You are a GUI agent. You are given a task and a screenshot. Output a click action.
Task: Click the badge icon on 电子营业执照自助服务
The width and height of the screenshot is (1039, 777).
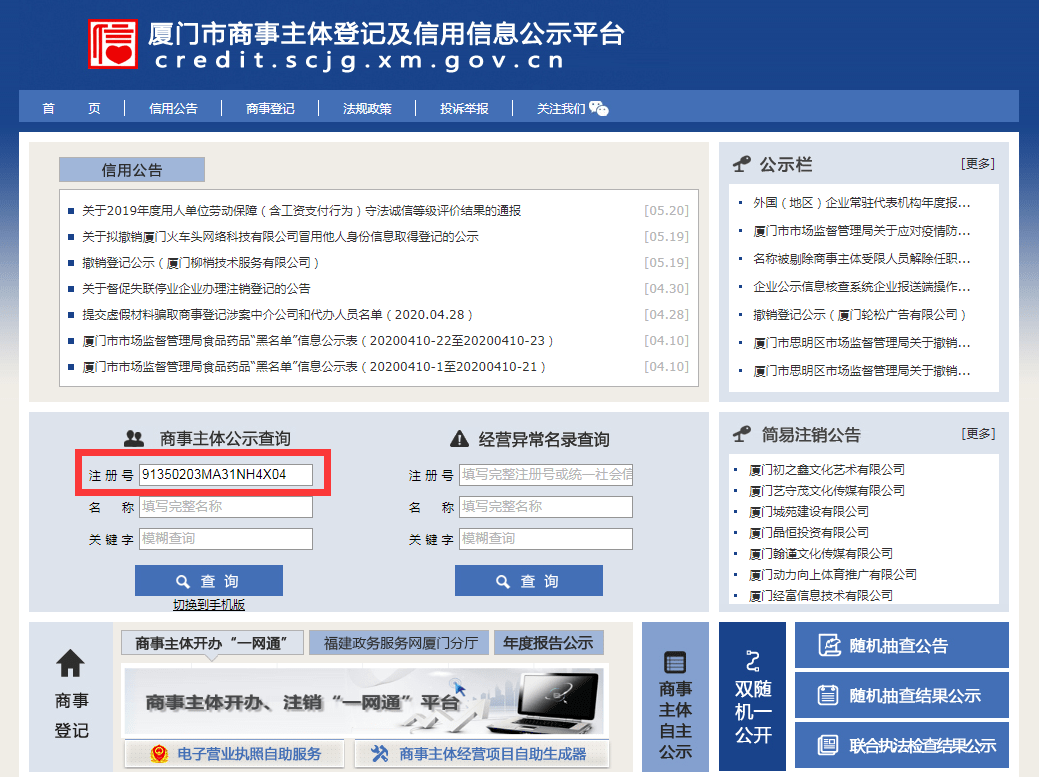tap(160, 752)
